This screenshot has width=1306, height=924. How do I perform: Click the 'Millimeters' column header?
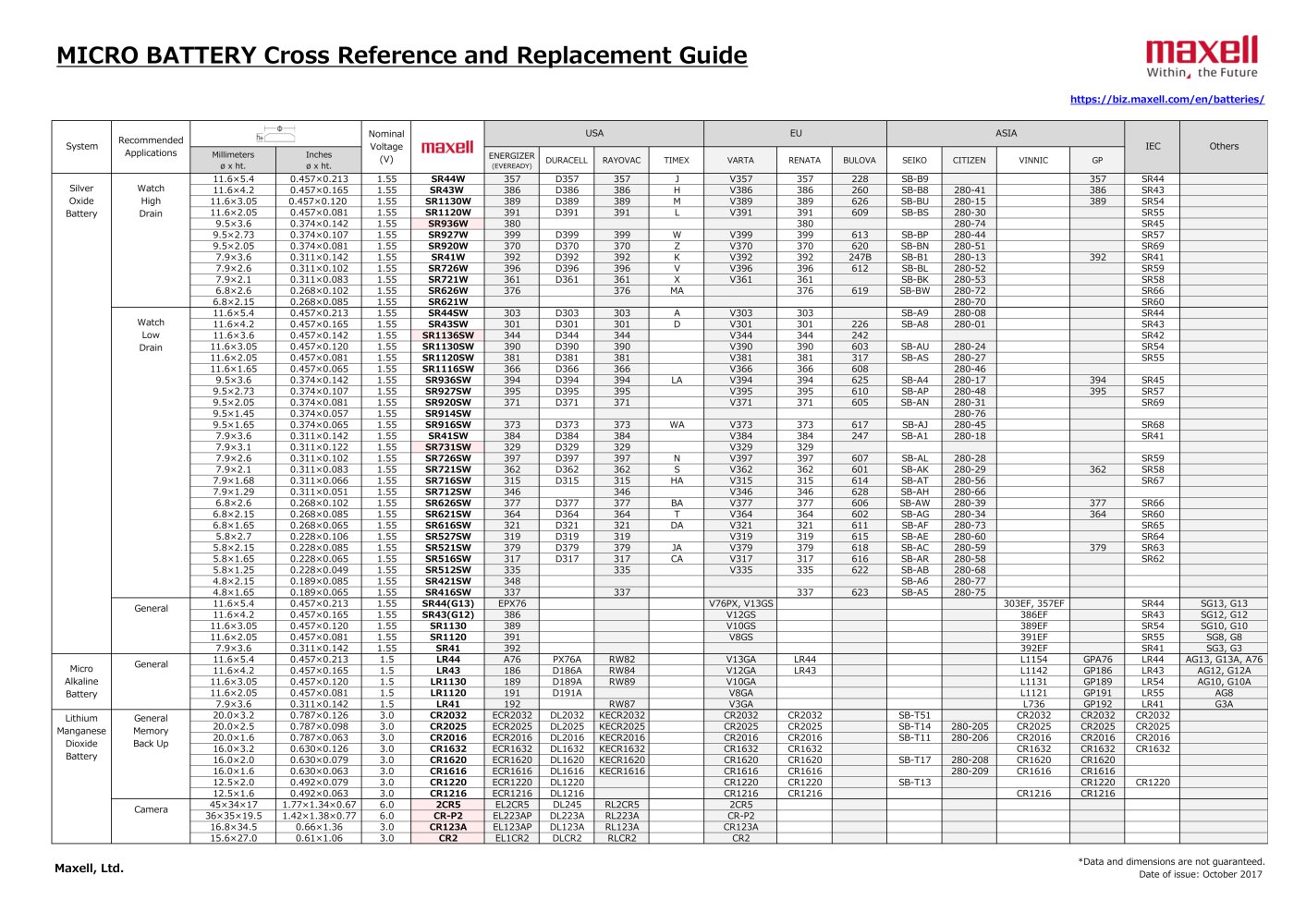coord(233,160)
